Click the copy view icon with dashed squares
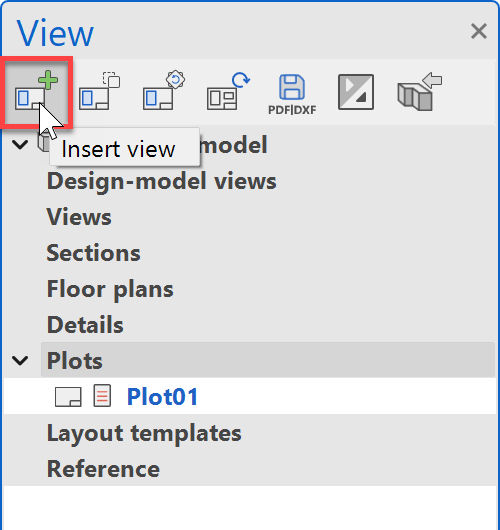This screenshot has height=530, width=500. (100, 91)
